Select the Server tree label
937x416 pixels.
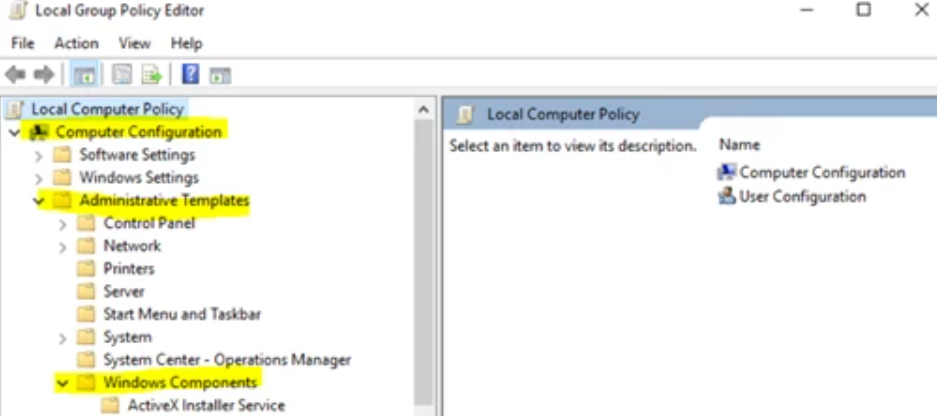pos(124,292)
